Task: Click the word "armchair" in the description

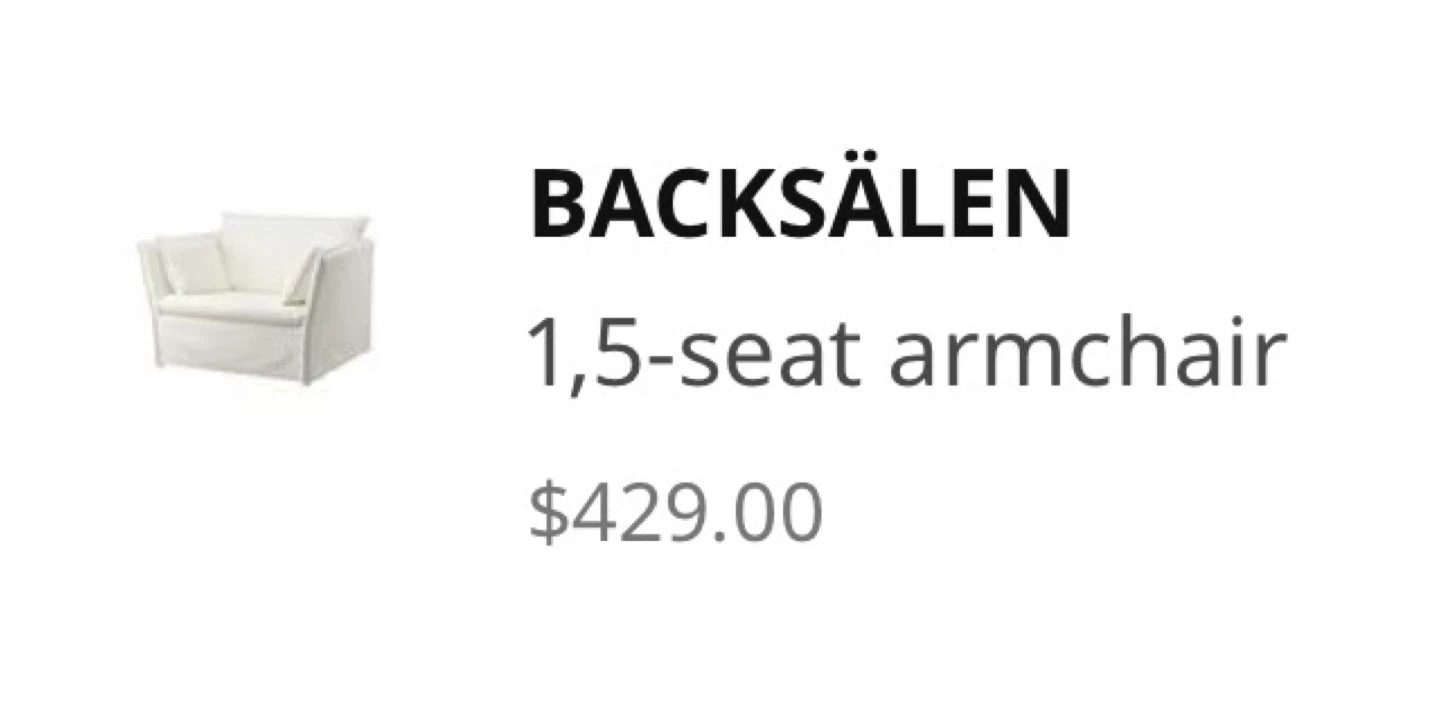Action: 1085,356
